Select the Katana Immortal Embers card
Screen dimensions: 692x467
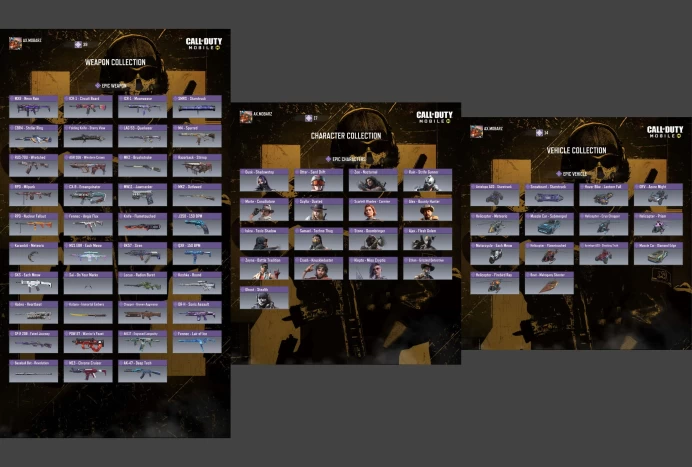pos(88,313)
